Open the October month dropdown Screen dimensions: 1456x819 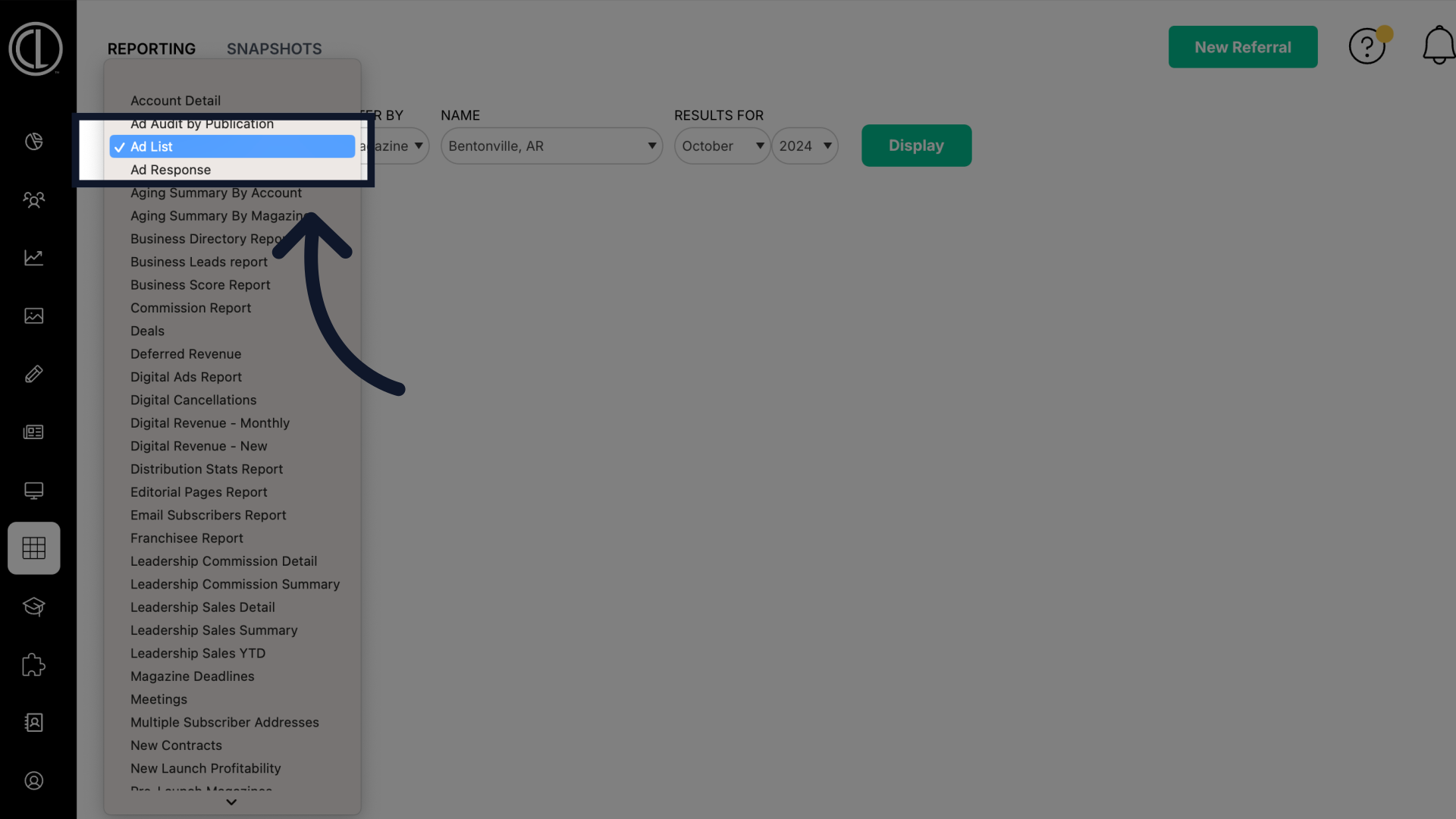coord(722,146)
